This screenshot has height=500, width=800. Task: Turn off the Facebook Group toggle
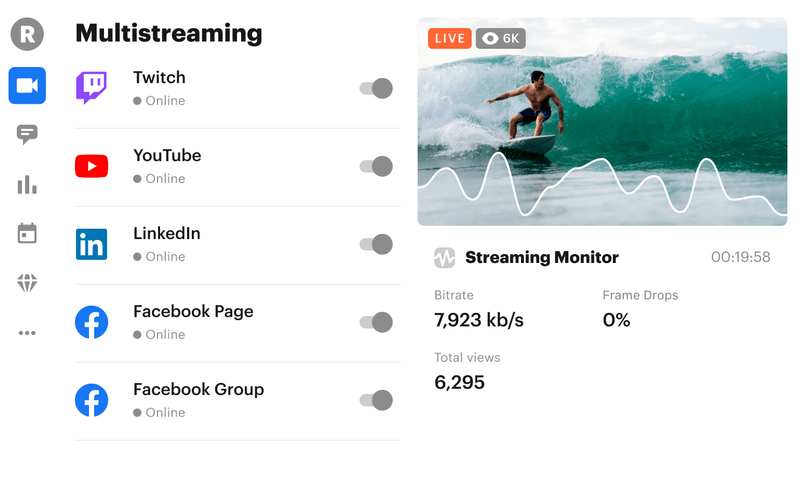point(376,401)
